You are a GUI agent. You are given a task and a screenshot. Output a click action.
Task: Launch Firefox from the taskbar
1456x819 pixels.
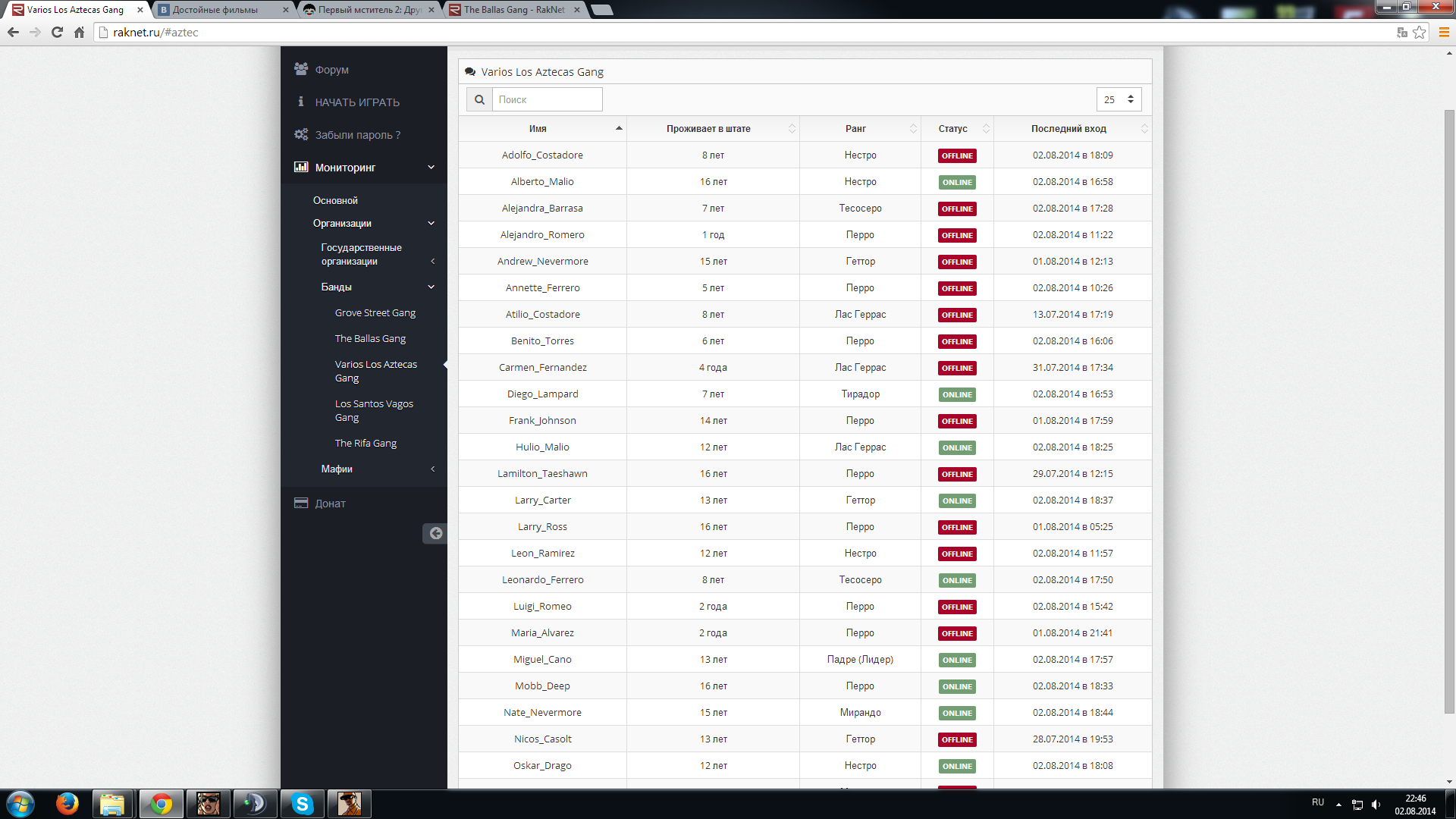click(x=67, y=803)
